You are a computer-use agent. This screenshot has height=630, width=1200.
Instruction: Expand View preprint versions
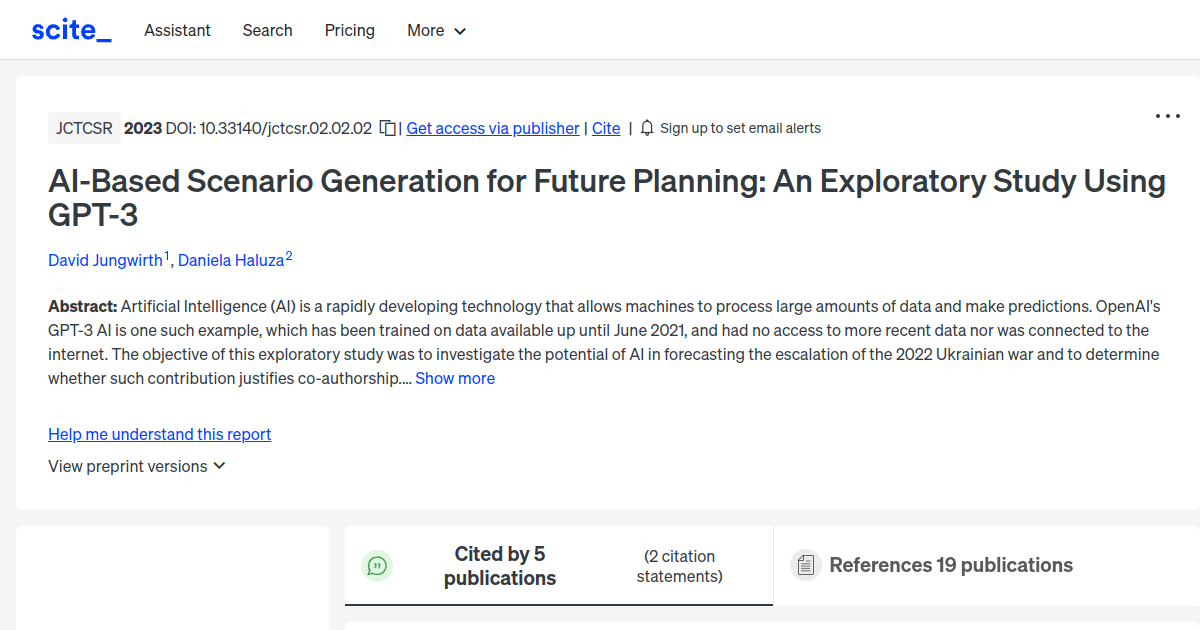pos(136,466)
